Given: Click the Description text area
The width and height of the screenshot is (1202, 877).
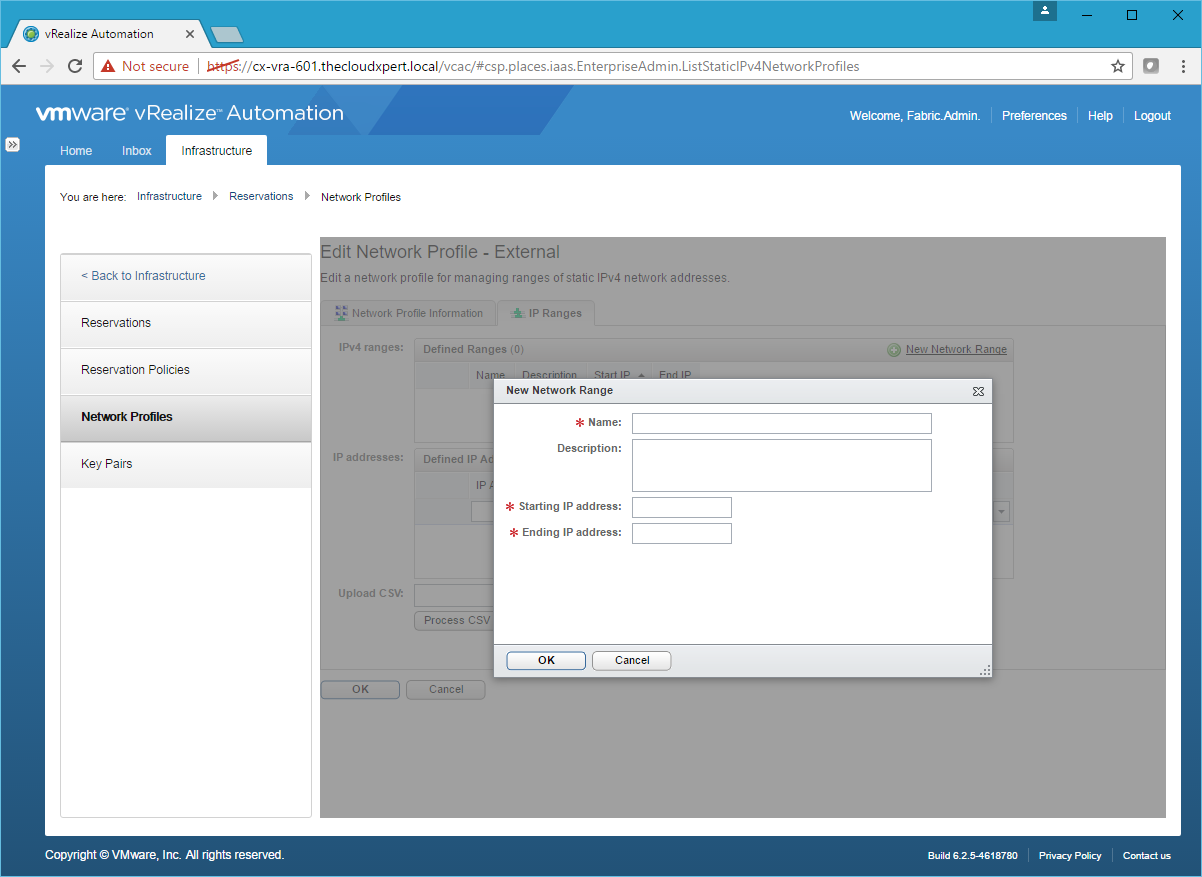Looking at the screenshot, I should point(781,465).
